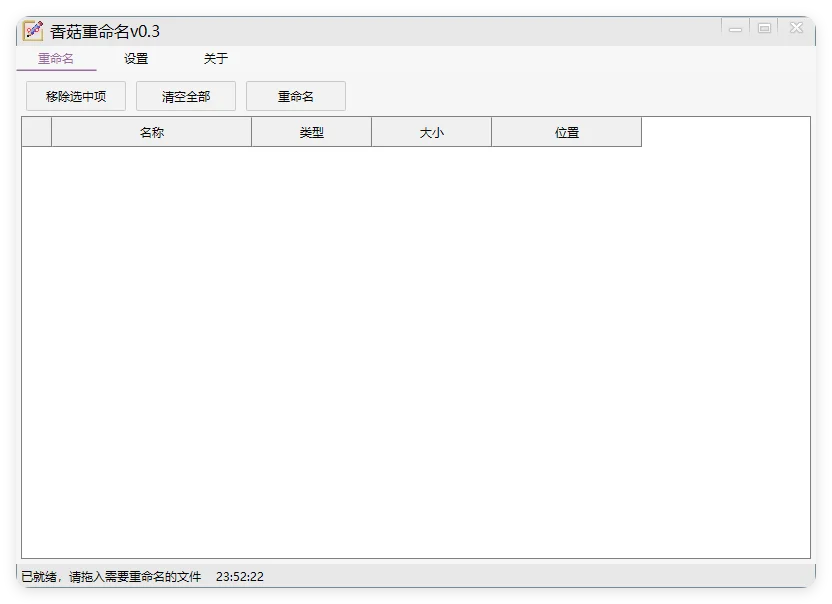Close the 香菇重命名 application
Viewport: 832px width, 604px height.
pyautogui.click(x=796, y=28)
